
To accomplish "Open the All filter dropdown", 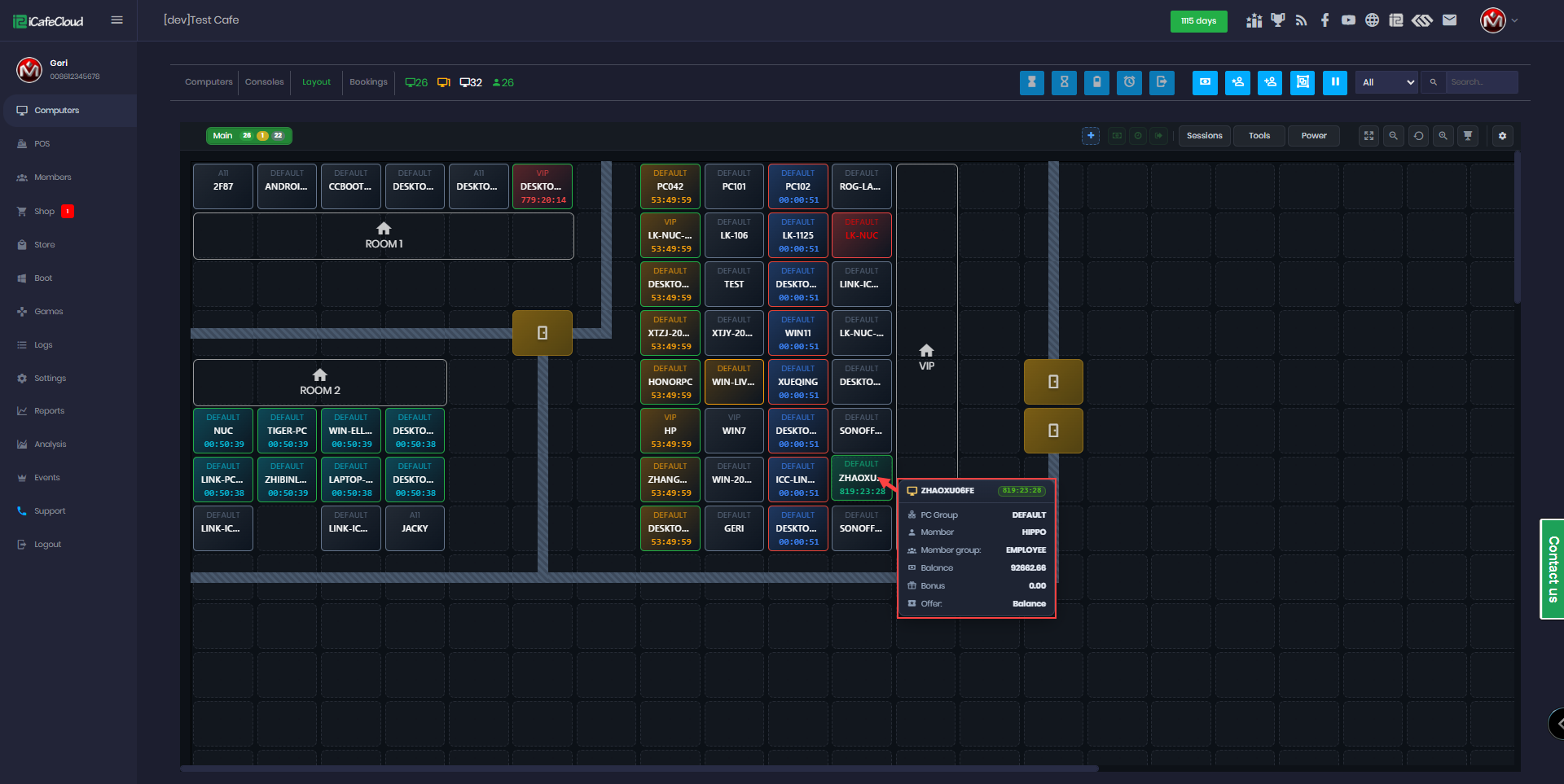I will [1387, 82].
